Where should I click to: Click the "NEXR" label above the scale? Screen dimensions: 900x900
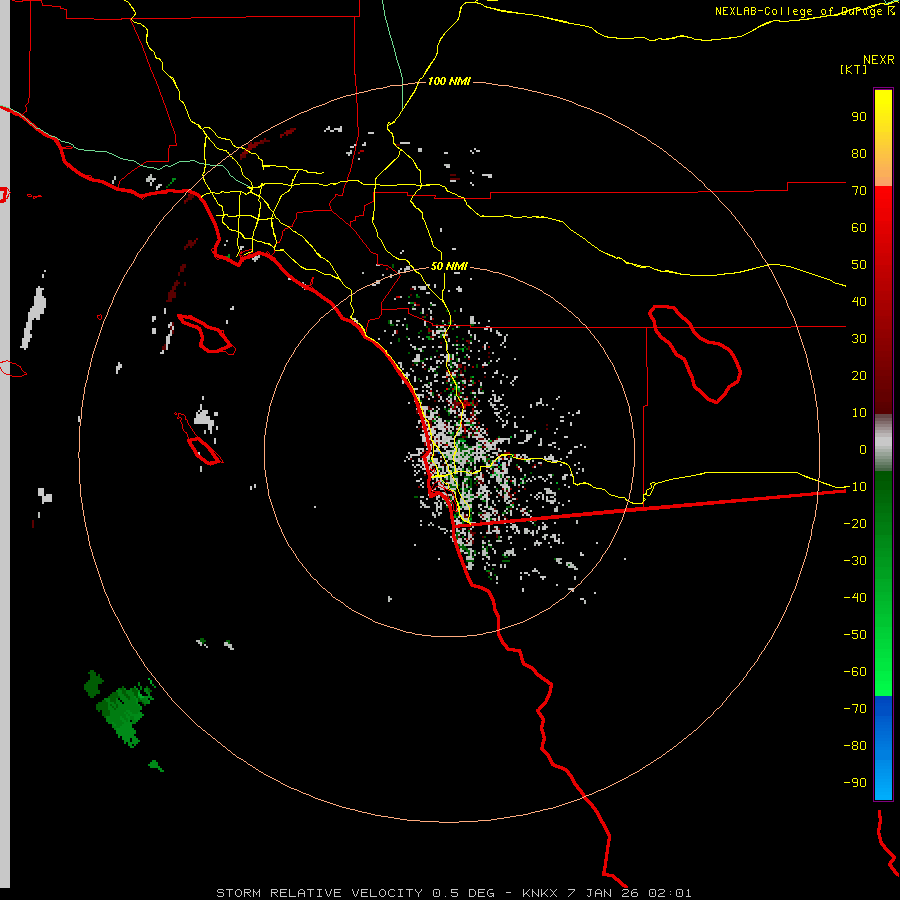pyautogui.click(x=878, y=60)
